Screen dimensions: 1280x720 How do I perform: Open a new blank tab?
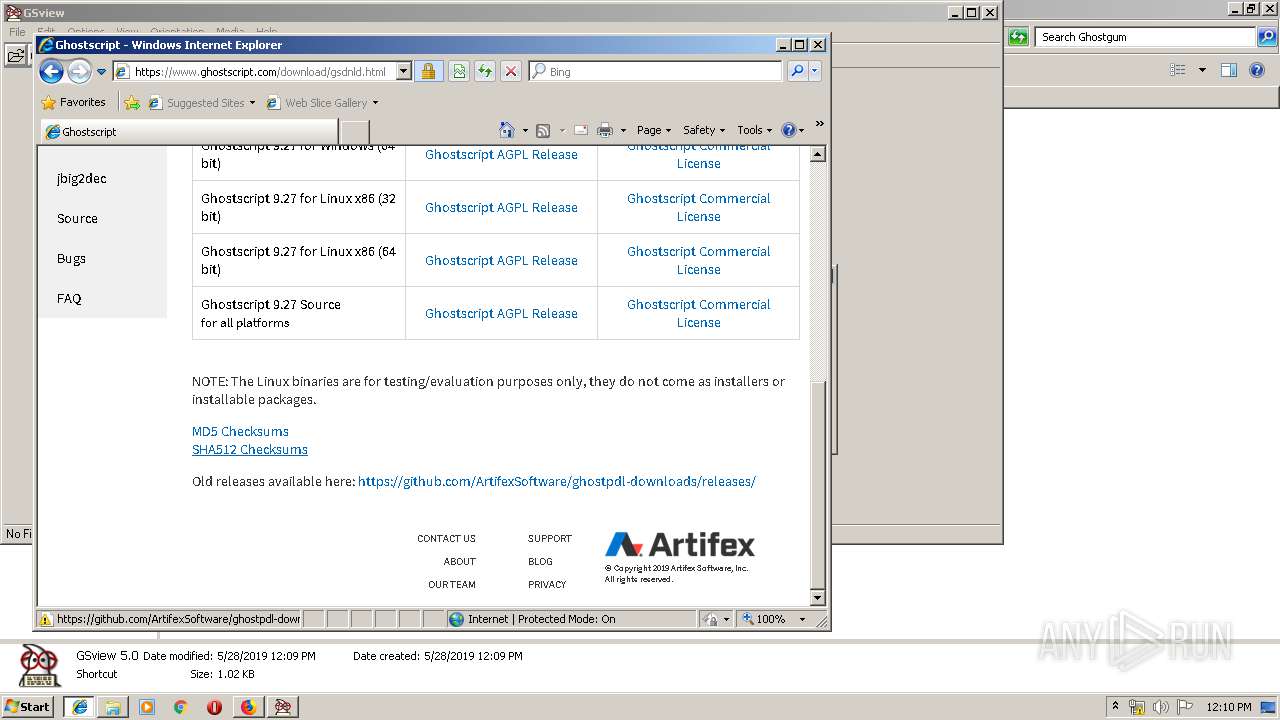[355, 131]
